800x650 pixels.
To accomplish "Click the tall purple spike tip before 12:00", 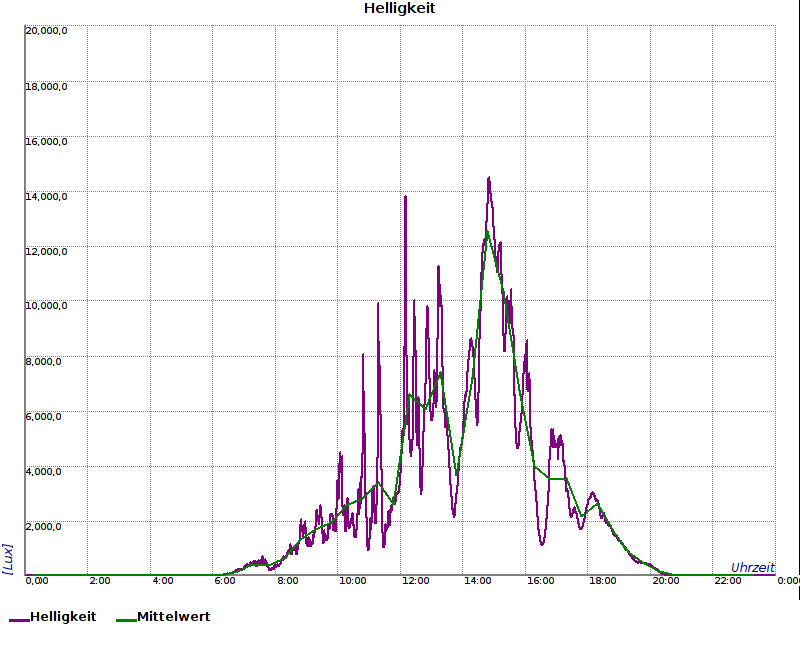I will click(405, 197).
